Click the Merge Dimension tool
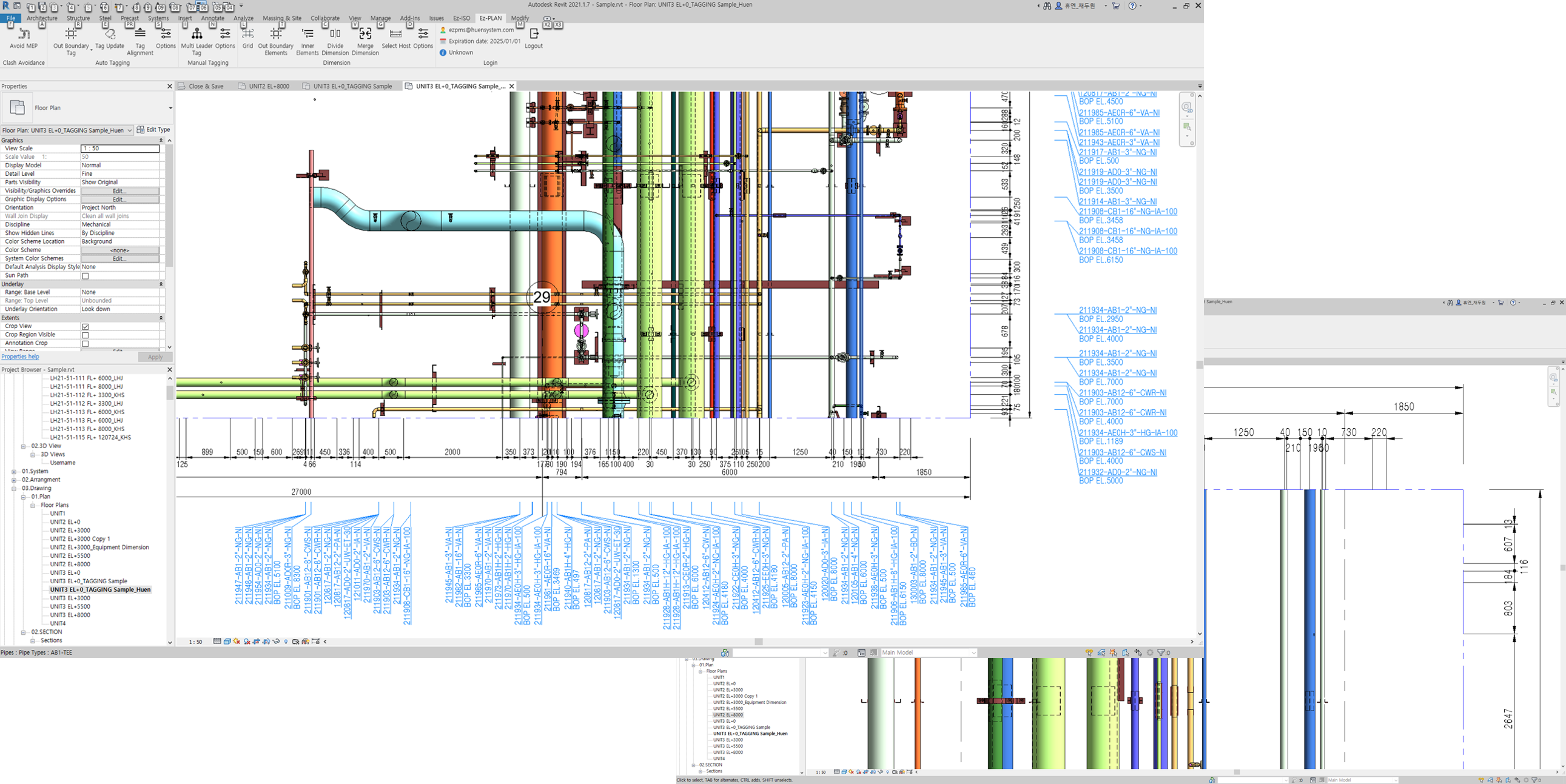Screen dimensions: 1566x784 tap(365, 41)
